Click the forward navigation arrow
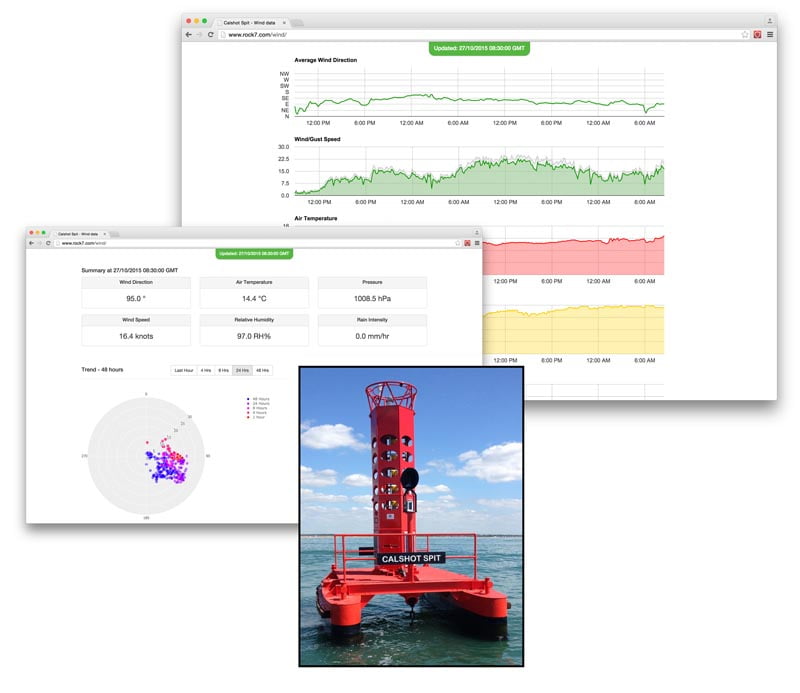The image size is (800, 693). (x=40, y=243)
